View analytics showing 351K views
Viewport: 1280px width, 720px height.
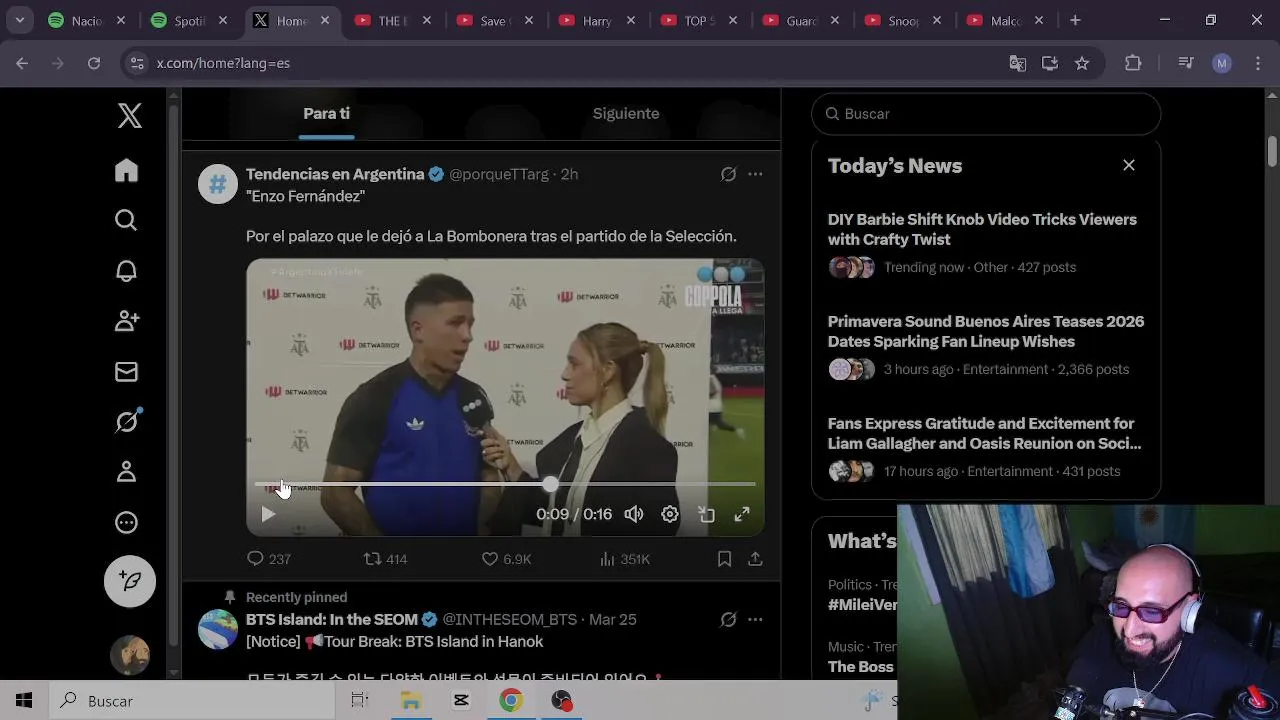pos(624,559)
